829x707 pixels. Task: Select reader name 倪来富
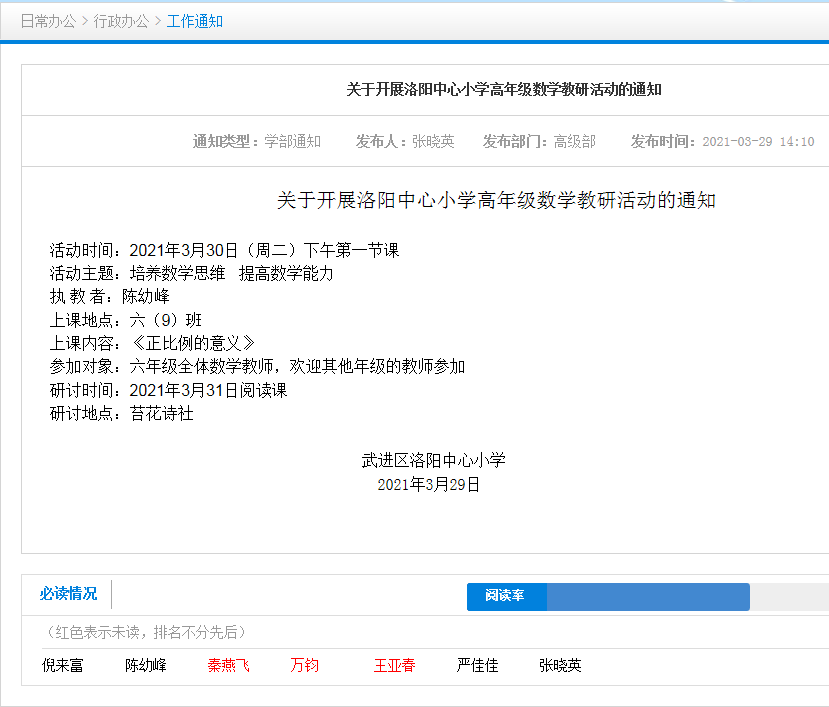(x=63, y=665)
